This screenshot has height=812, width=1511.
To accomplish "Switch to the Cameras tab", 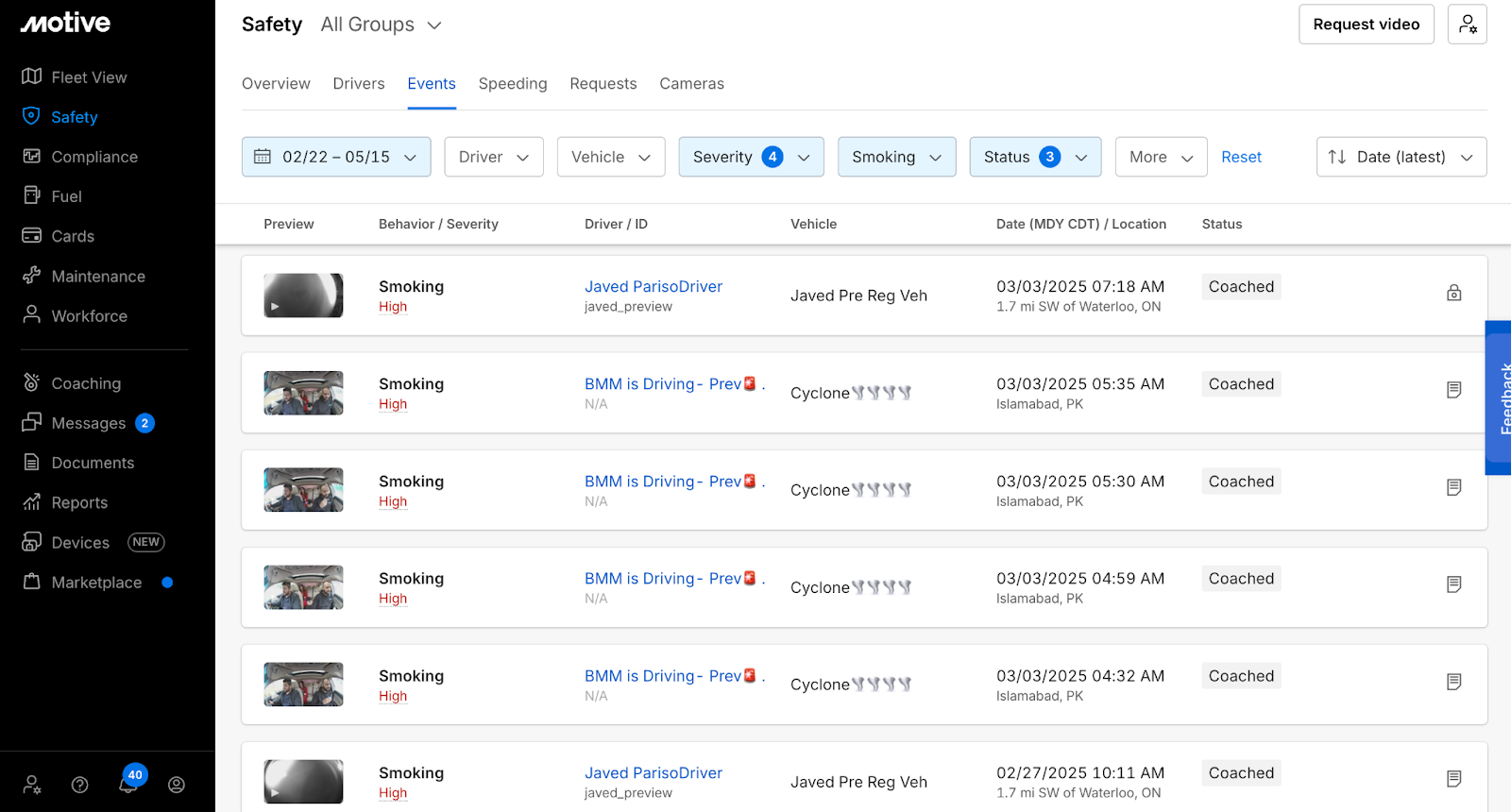I will pos(691,84).
